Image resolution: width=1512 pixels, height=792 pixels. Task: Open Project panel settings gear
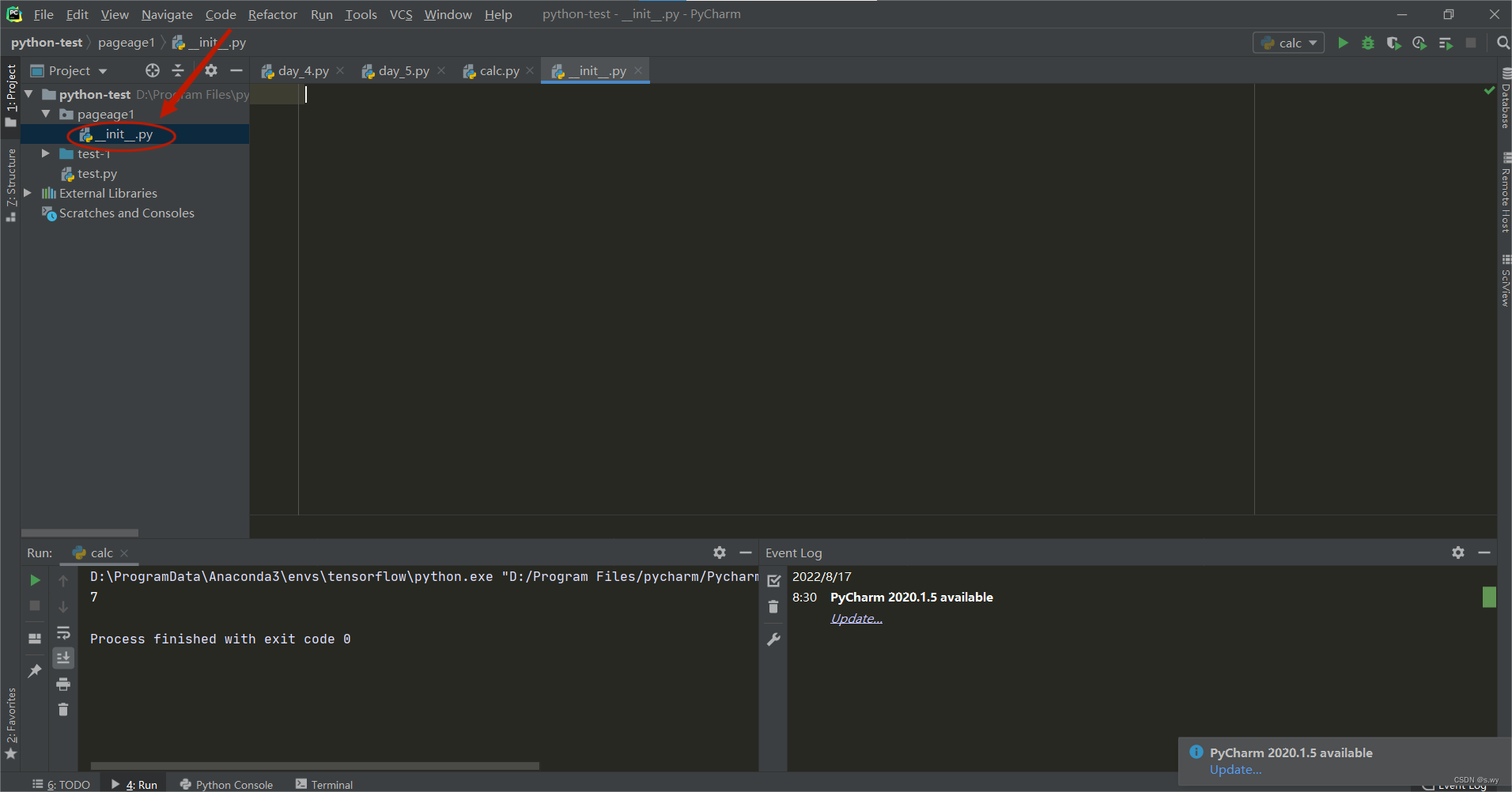tap(210, 70)
